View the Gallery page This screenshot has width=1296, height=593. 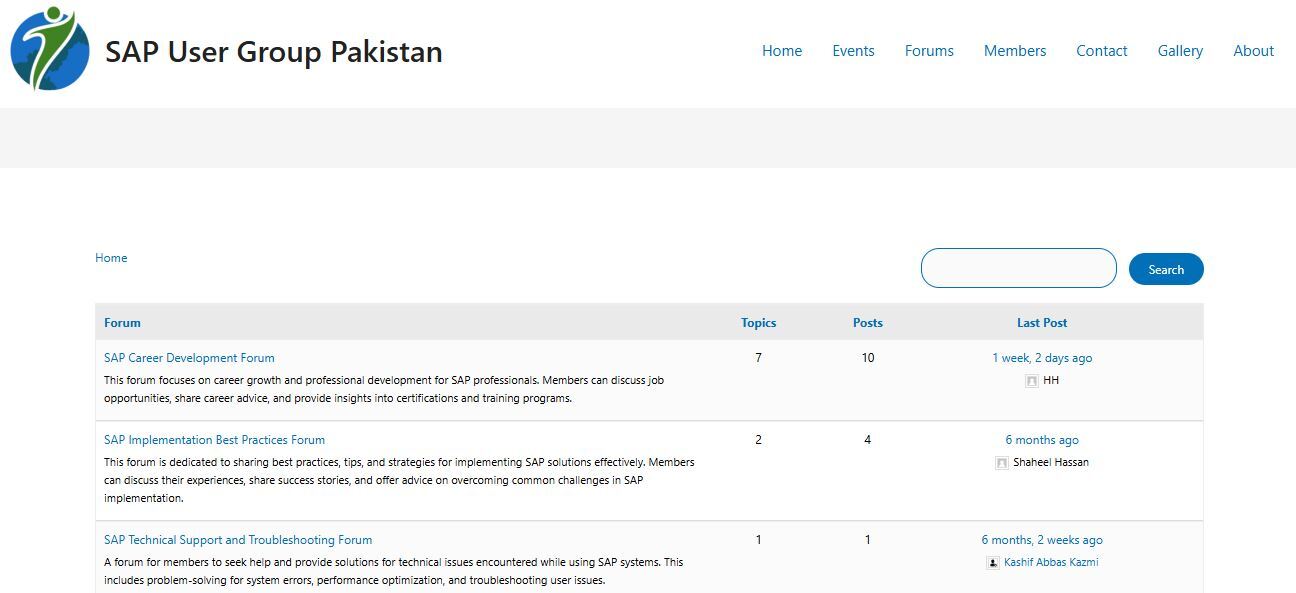pyautogui.click(x=1180, y=51)
